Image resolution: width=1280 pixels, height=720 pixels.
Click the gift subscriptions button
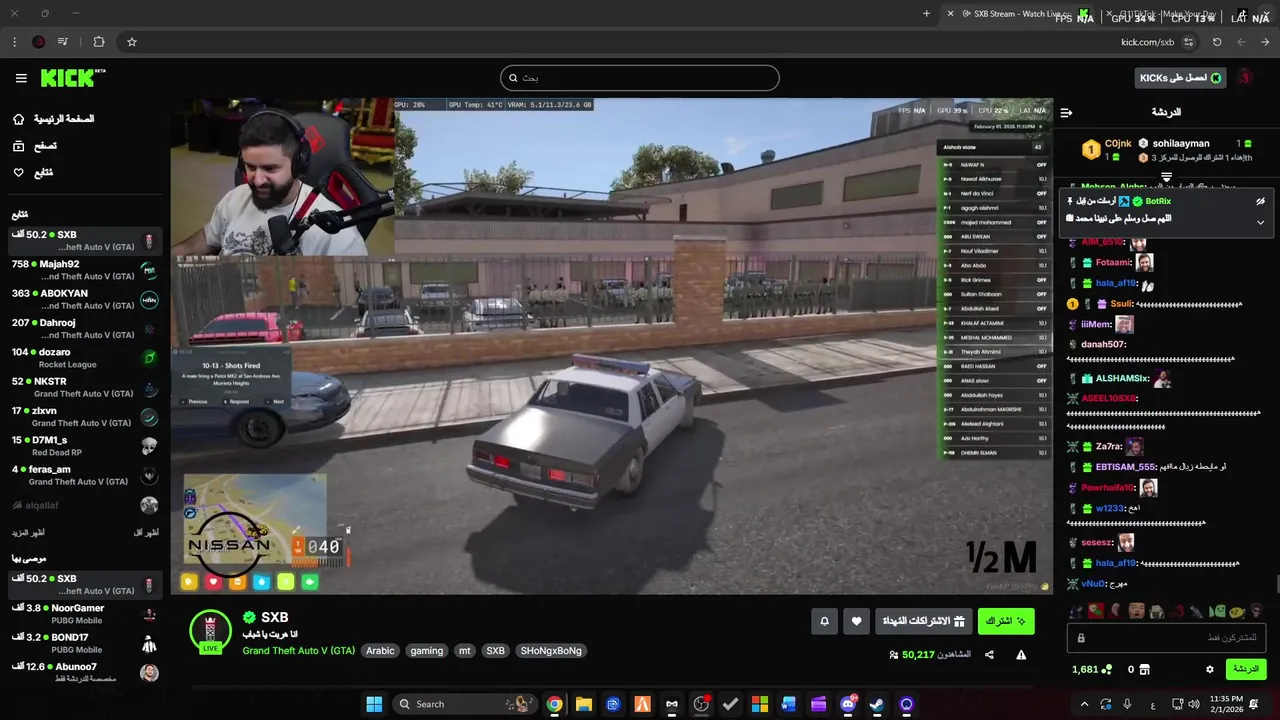click(923, 621)
